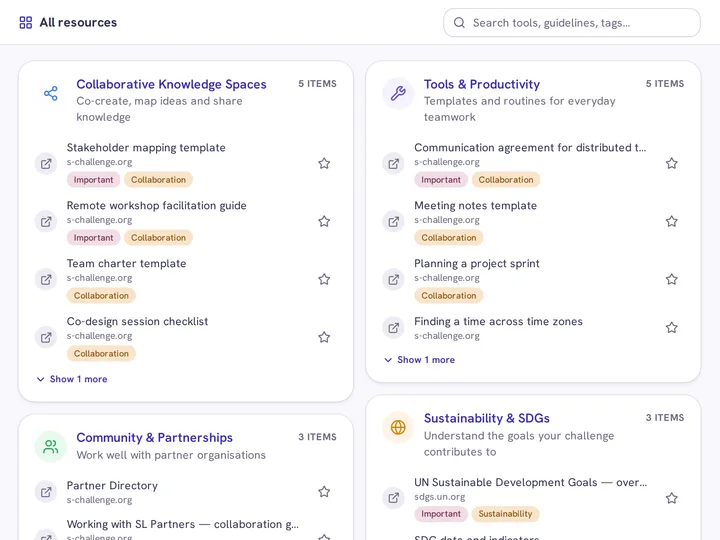Screen dimensions: 720x540
Task: Open external link icon for Team charter template
Action: pos(46,279)
